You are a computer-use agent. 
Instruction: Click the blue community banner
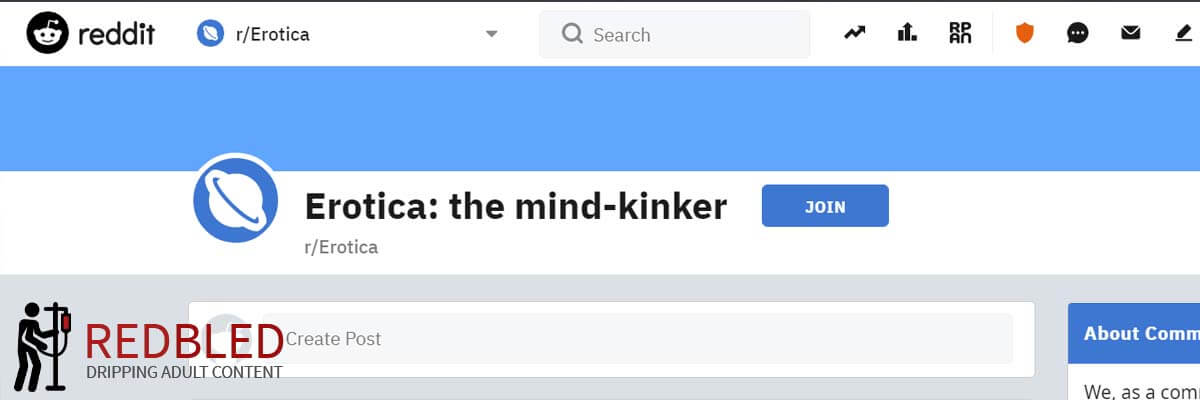point(600,119)
